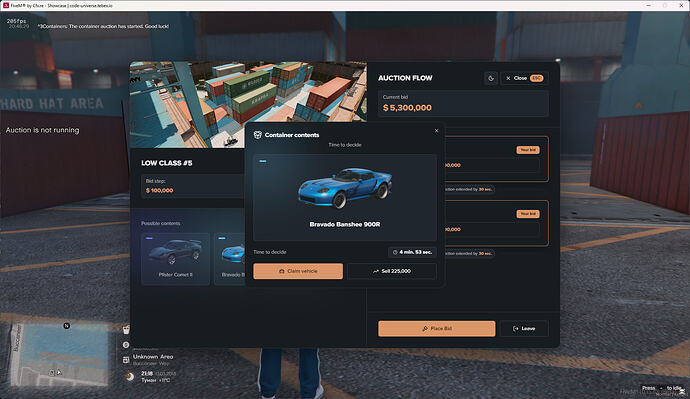Click the car icon on Claim vehicle
Image resolution: width=690 pixels, height=399 pixels.
[282, 271]
